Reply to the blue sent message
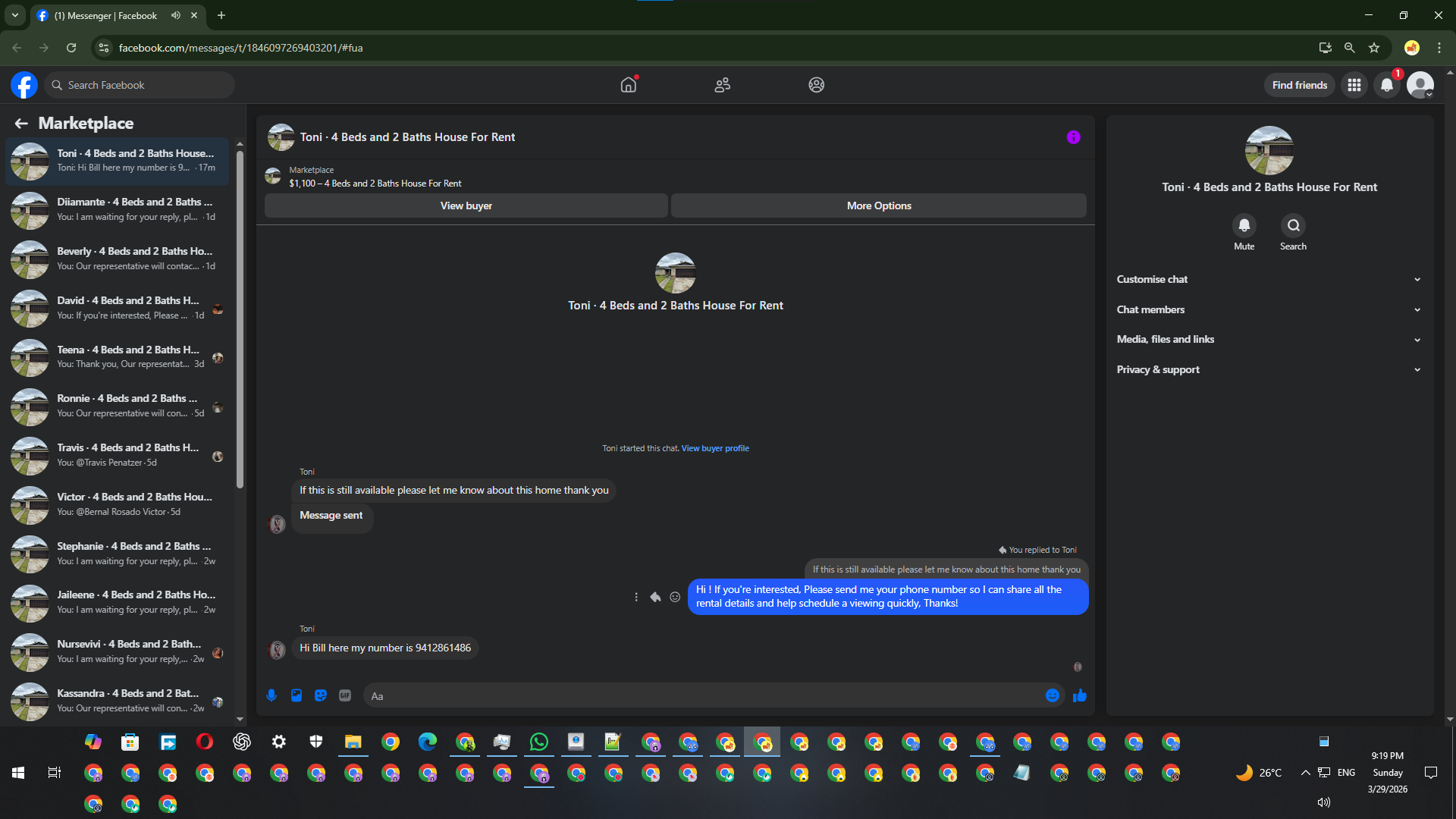1456x819 pixels. (x=655, y=597)
